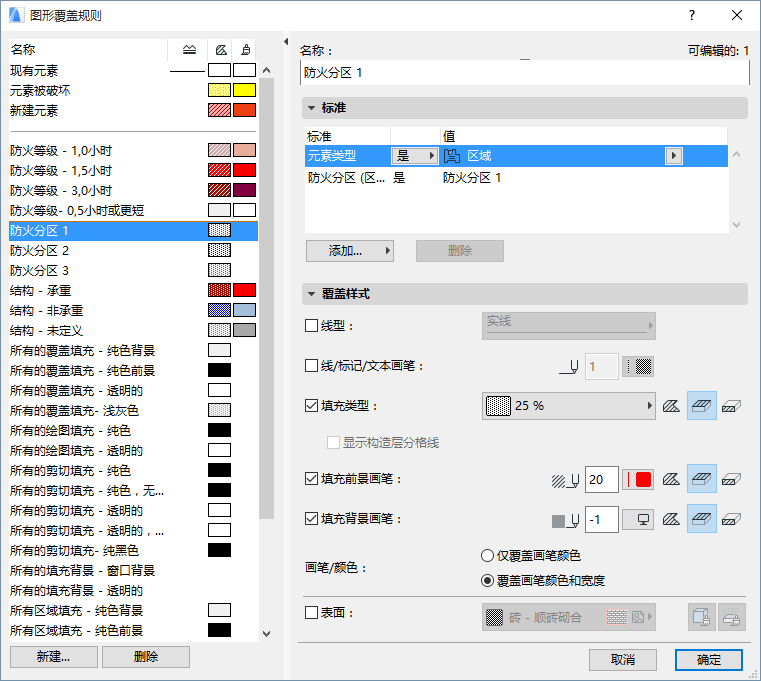Enable the 表面 checkbox

tap(311, 613)
